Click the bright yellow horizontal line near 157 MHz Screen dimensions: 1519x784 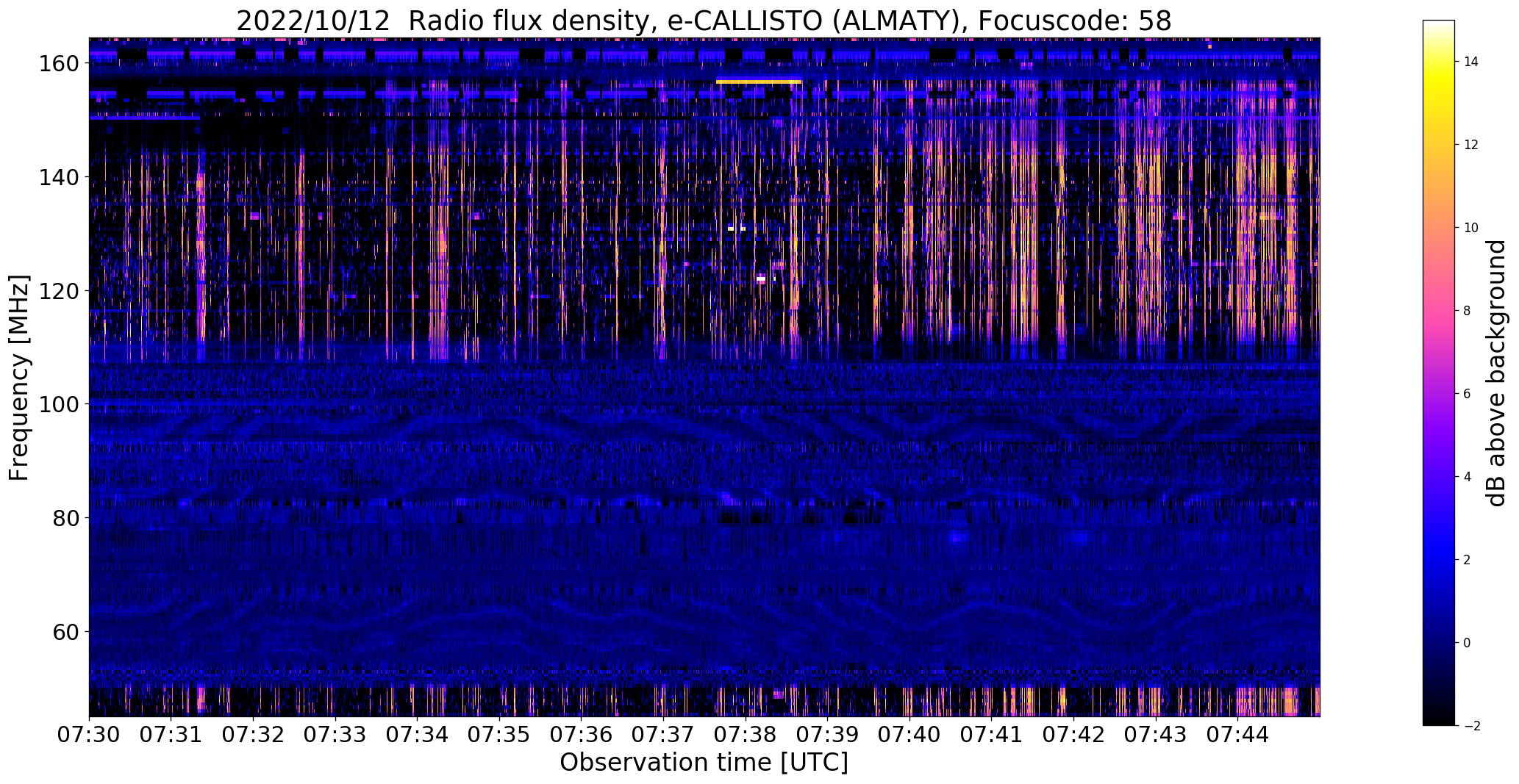[x=758, y=82]
